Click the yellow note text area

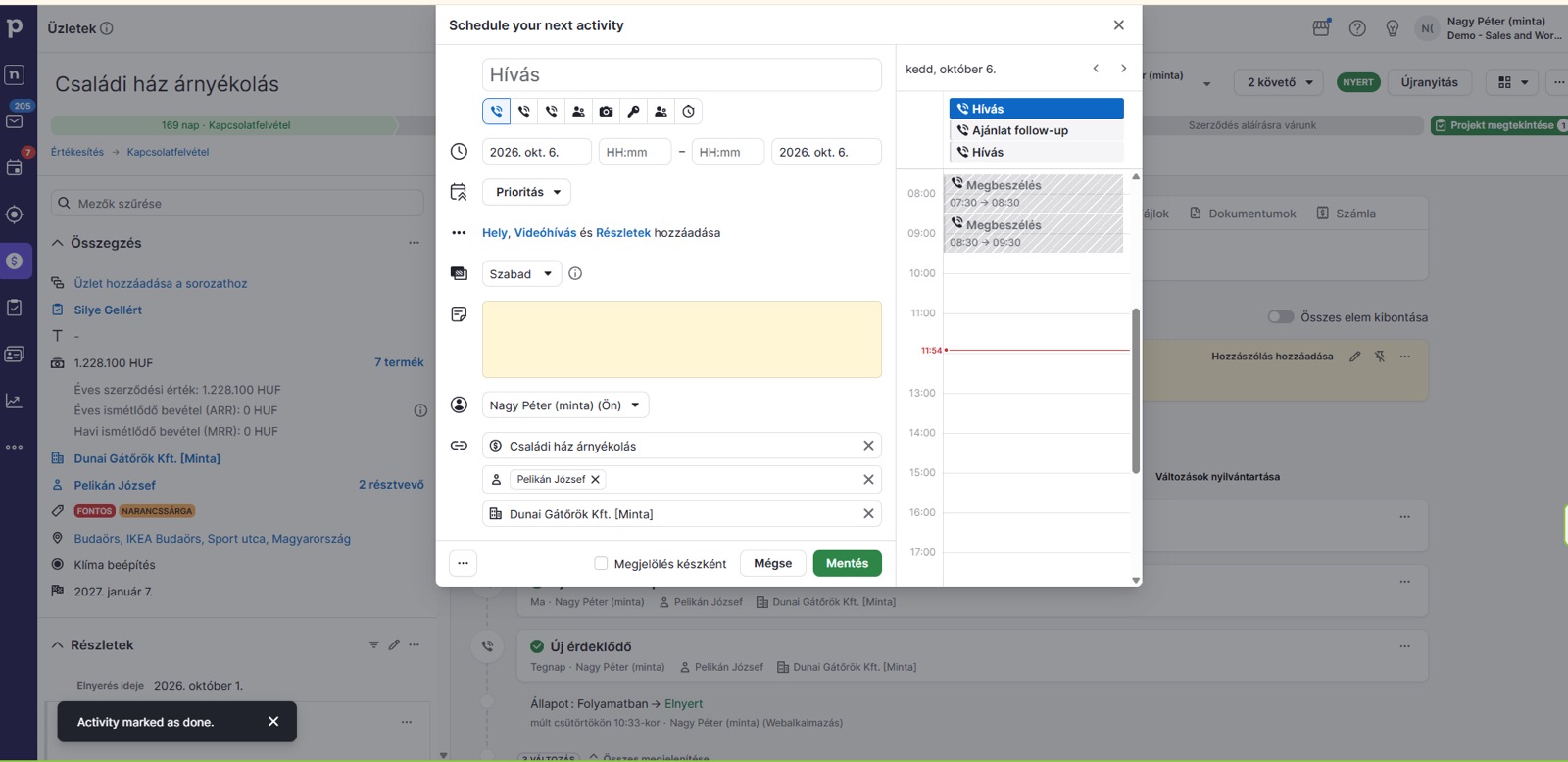pos(682,339)
